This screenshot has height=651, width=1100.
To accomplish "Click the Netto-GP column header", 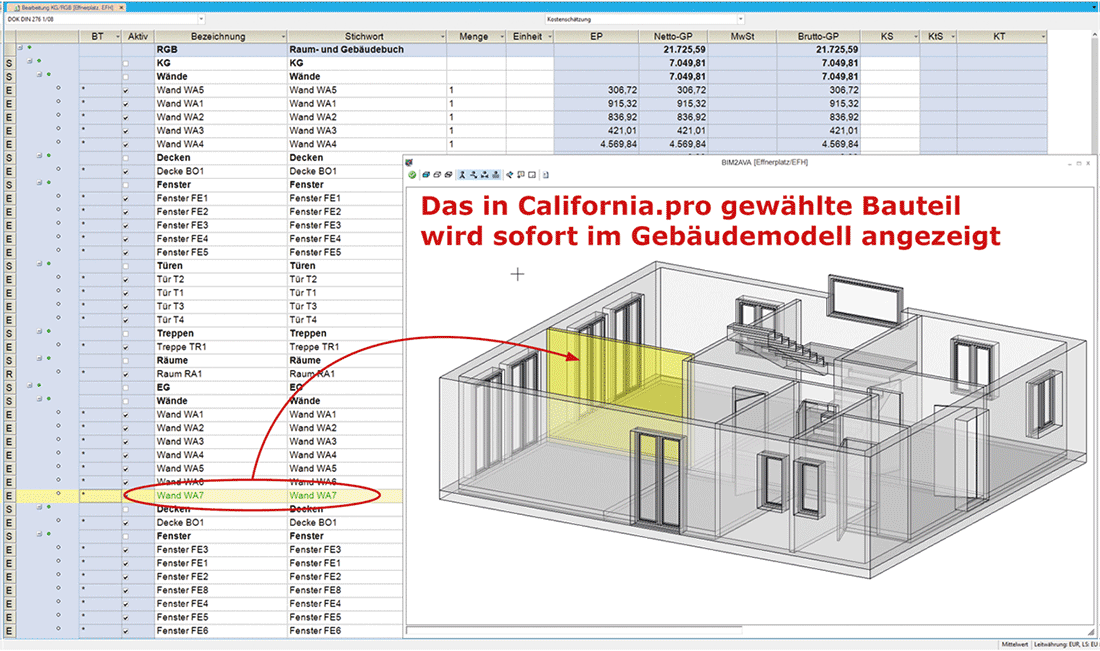I will tap(673, 36).
